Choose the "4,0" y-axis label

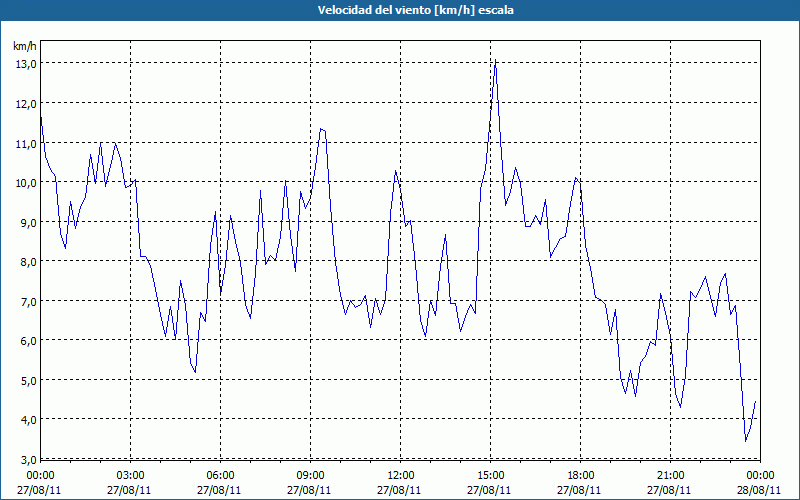[28, 420]
